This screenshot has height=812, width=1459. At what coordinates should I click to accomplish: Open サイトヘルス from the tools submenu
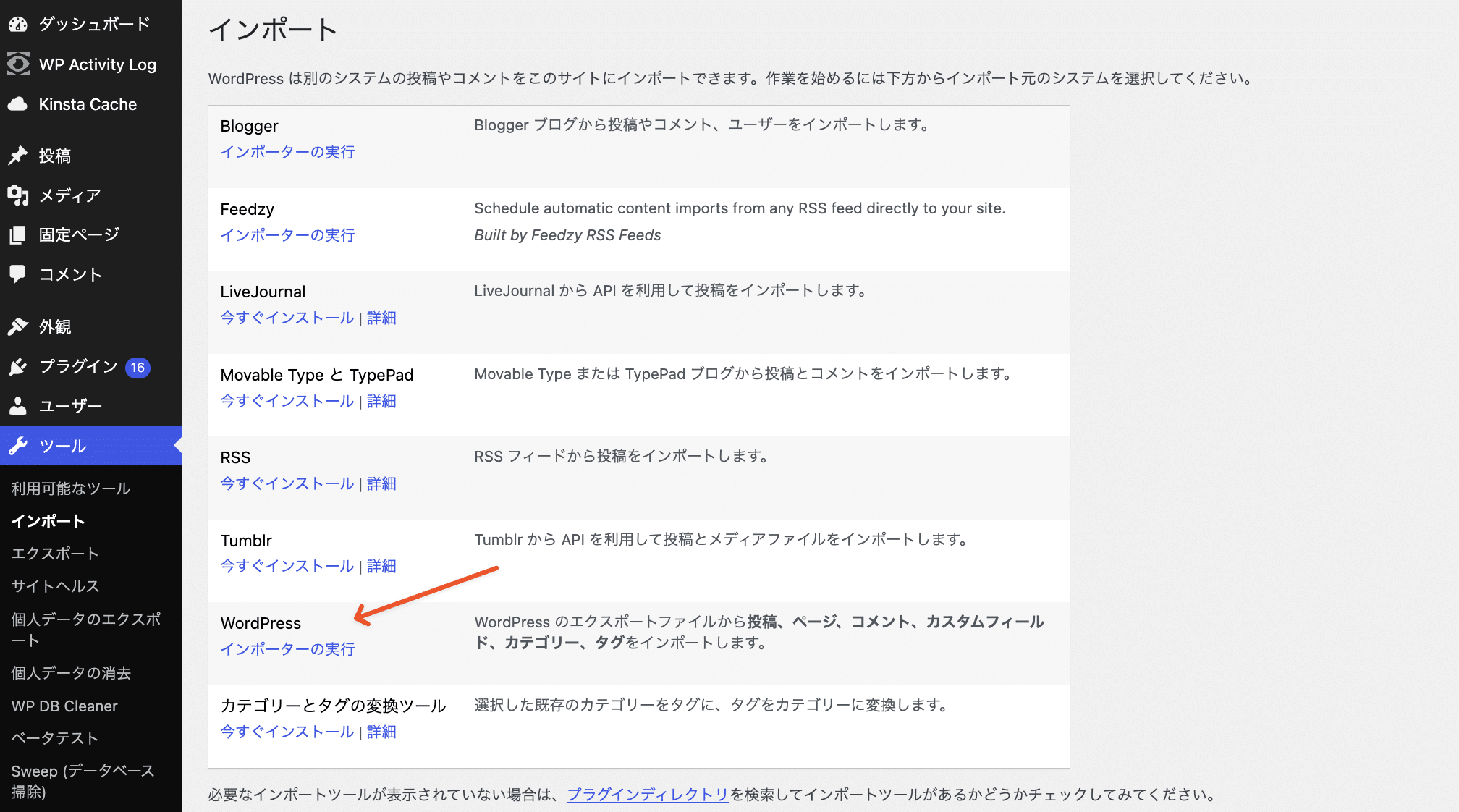coord(54,585)
